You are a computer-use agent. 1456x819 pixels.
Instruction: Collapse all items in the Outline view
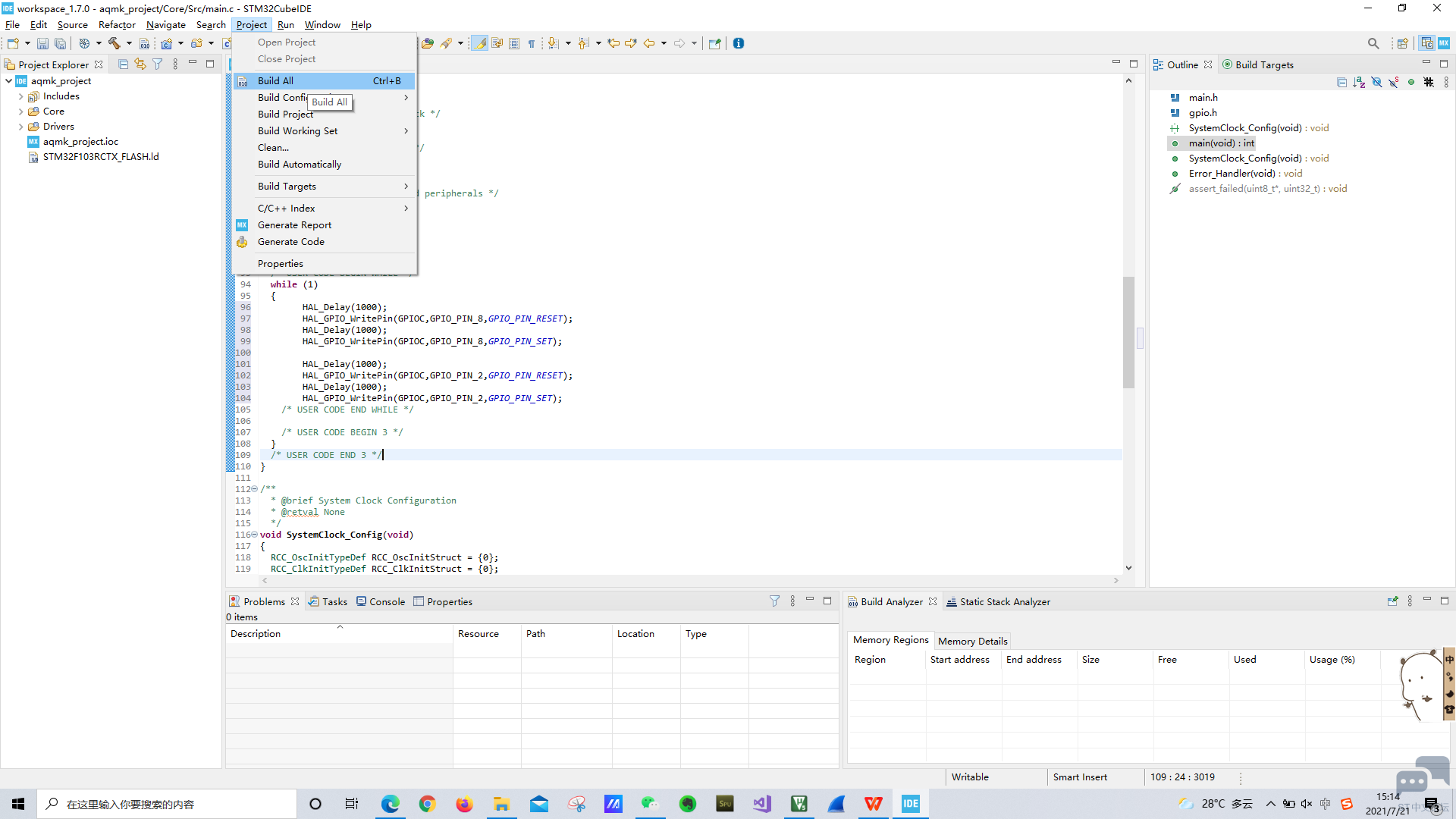(x=1341, y=82)
